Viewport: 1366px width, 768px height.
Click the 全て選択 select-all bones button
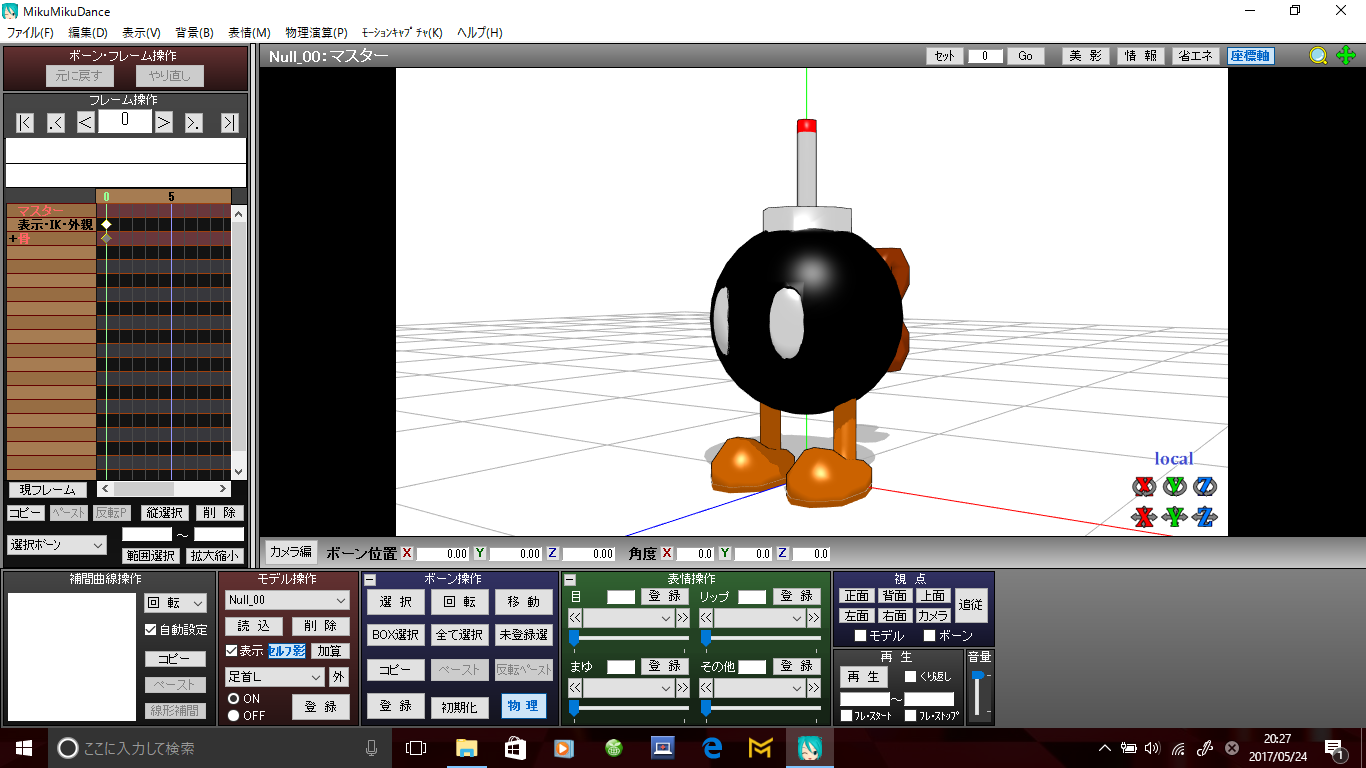tap(460, 635)
